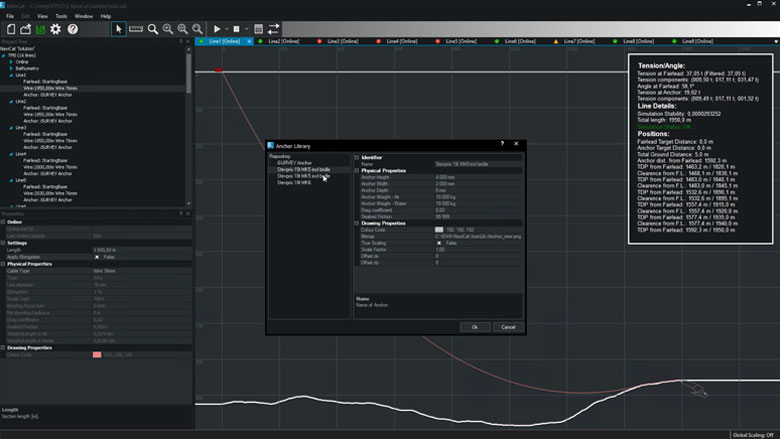Select the ruler measure tool
Viewport: 780px width, 439px height.
coord(136,29)
